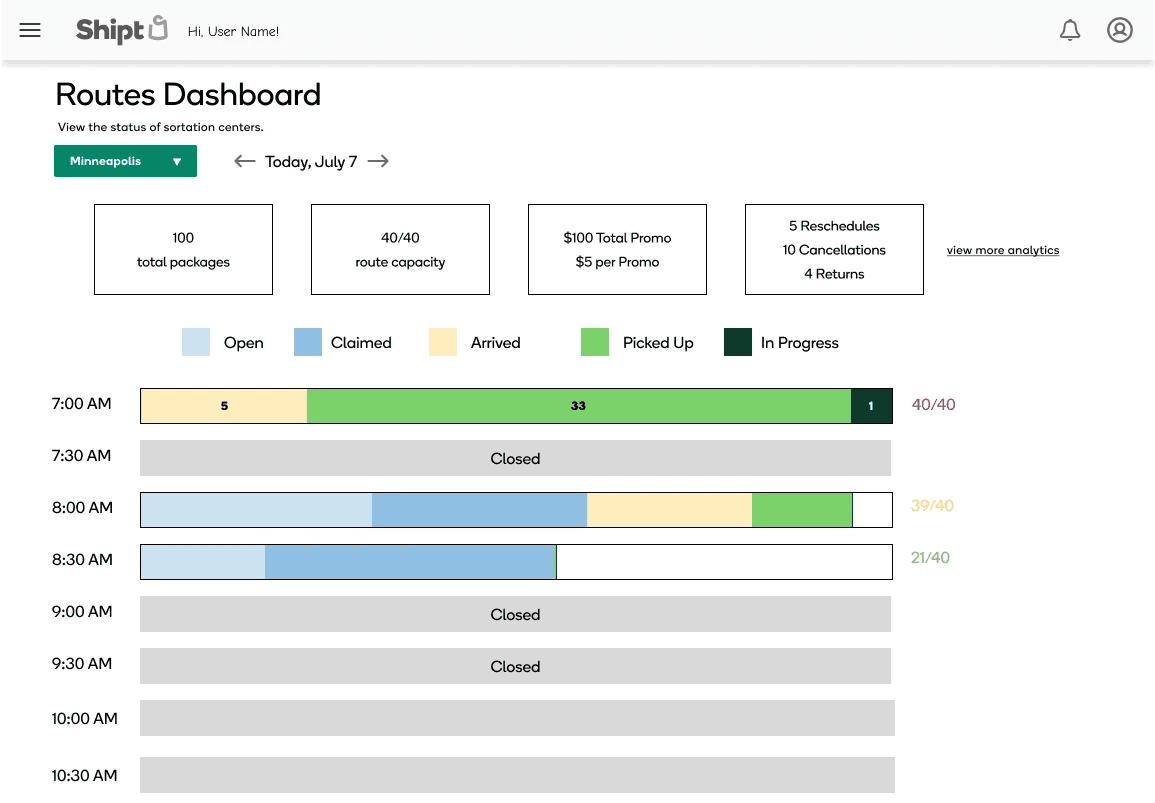1155x803 pixels.
Task: Click the 39/40 capacity count
Action: (x=933, y=506)
